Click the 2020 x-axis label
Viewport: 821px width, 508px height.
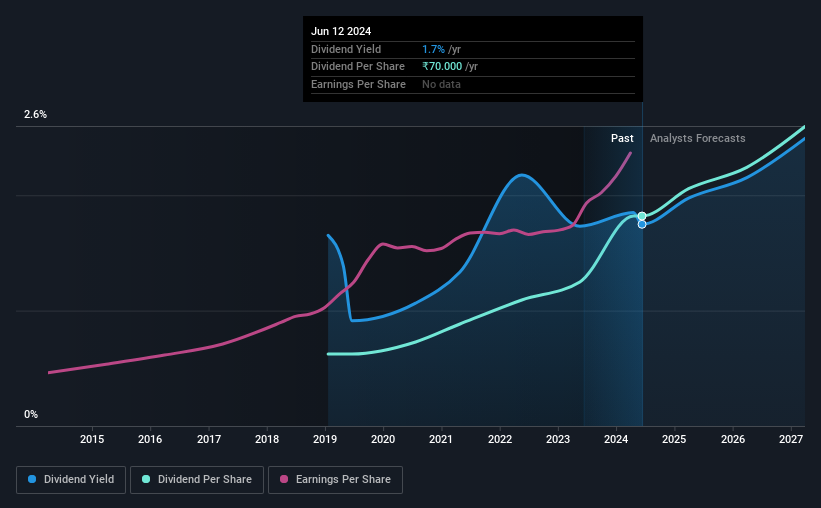(x=383, y=439)
